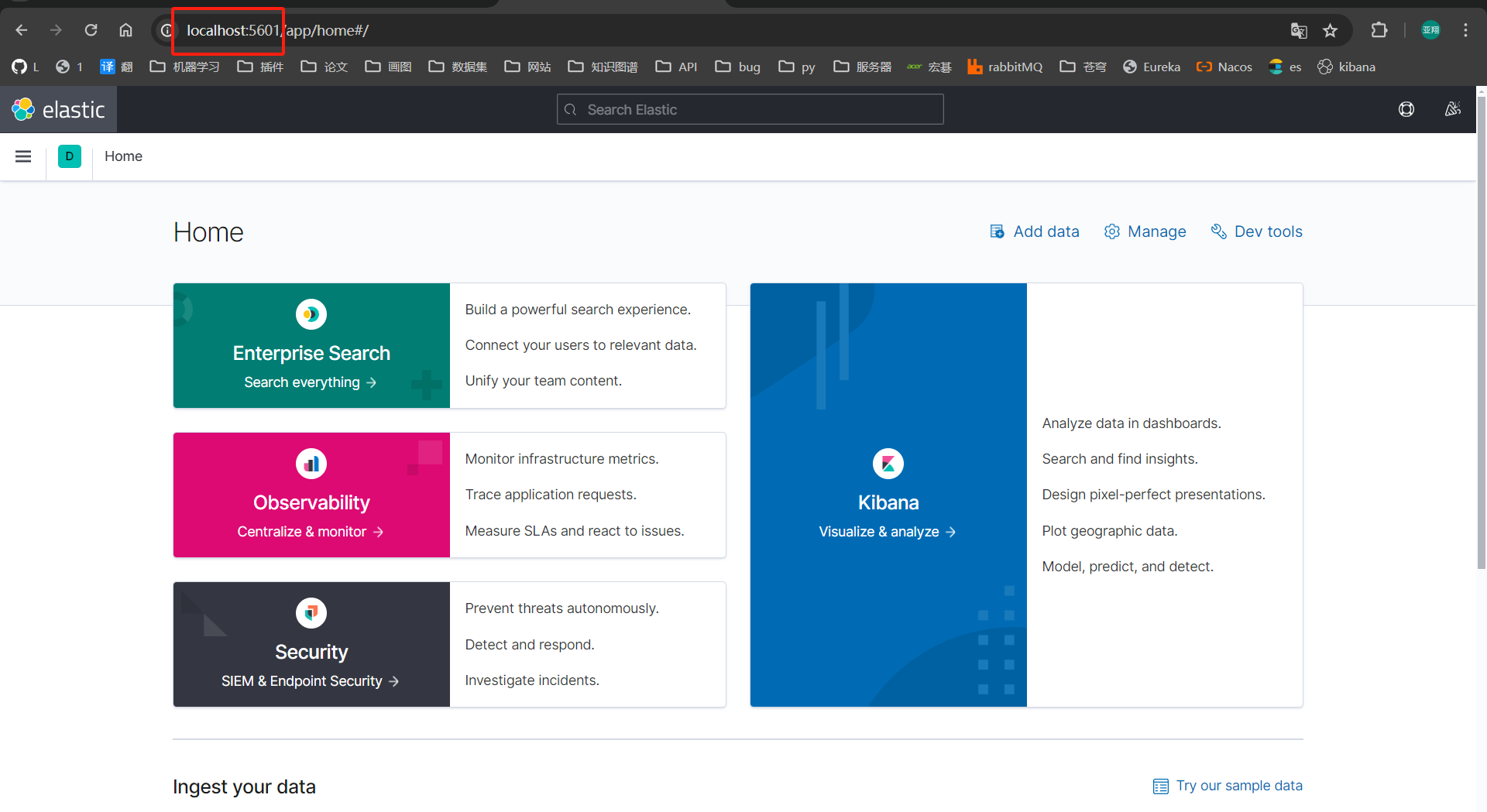This screenshot has width=1487, height=812.
Task: Click the Enterprise Search circular logo
Action: (x=311, y=314)
